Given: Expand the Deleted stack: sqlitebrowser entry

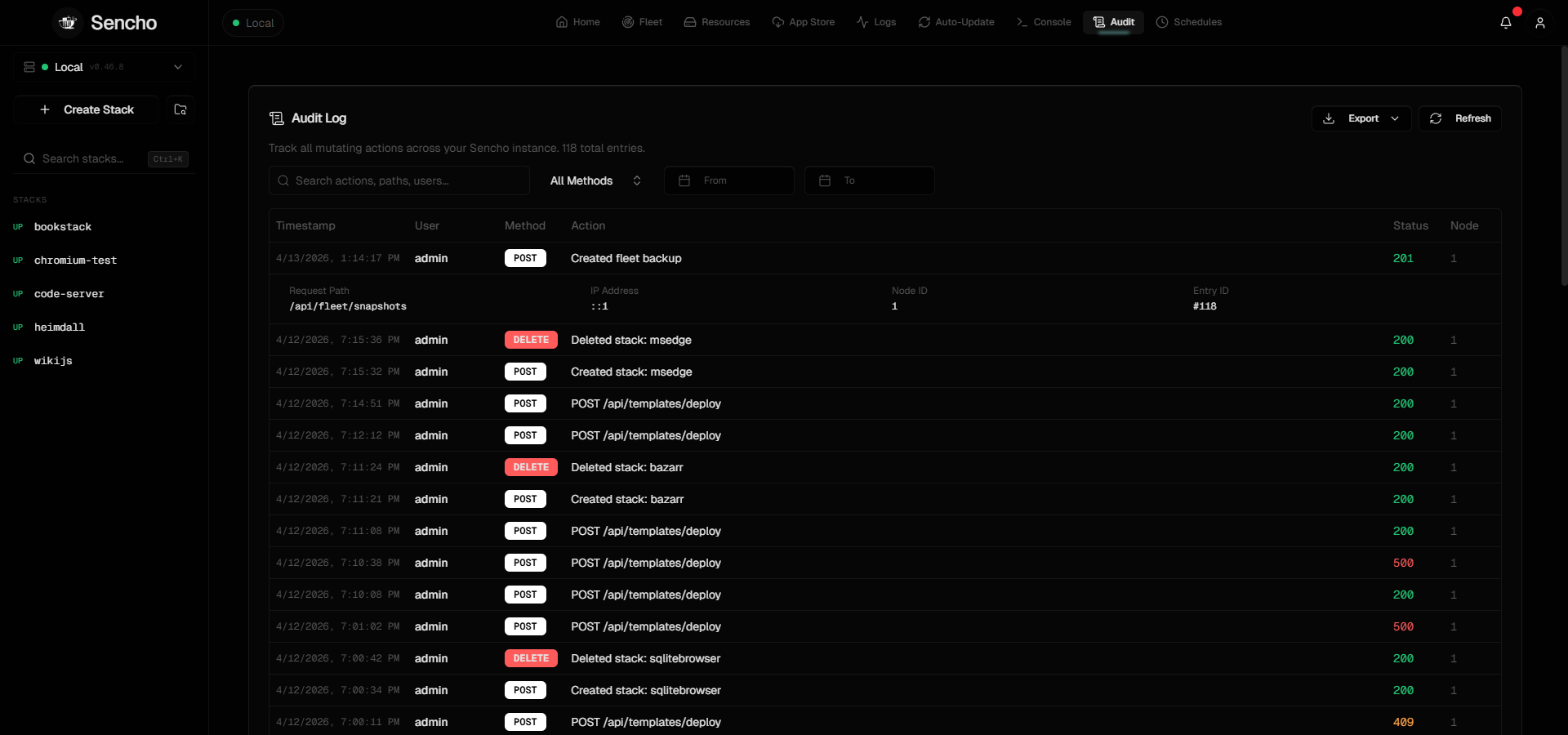Looking at the screenshot, I should coord(885,658).
